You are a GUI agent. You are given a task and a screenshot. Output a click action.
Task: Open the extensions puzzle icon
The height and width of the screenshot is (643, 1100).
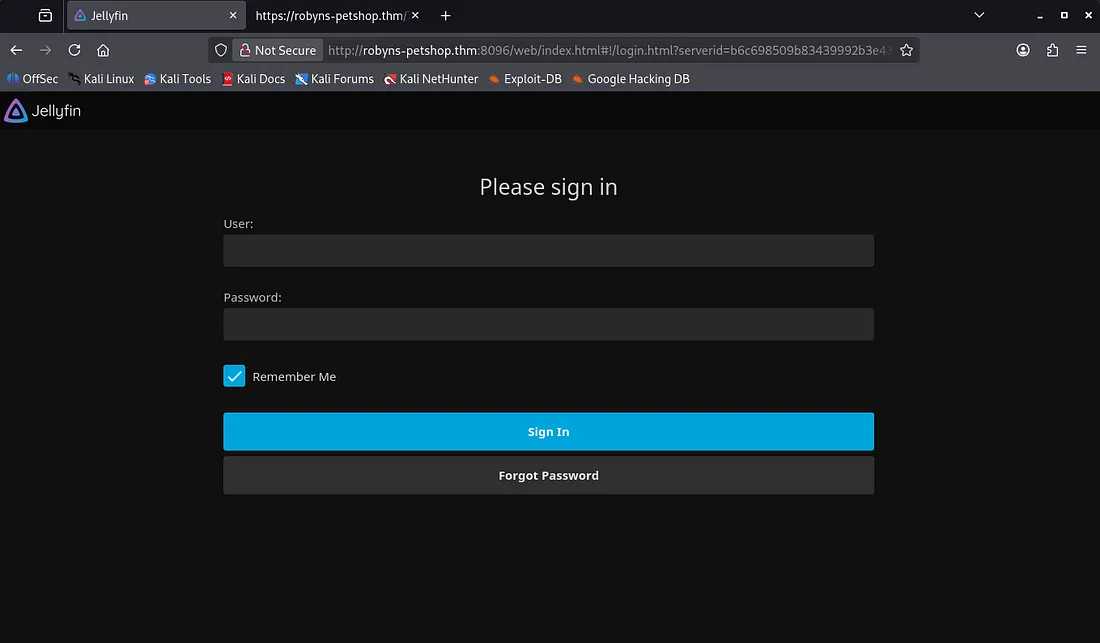(1052, 50)
